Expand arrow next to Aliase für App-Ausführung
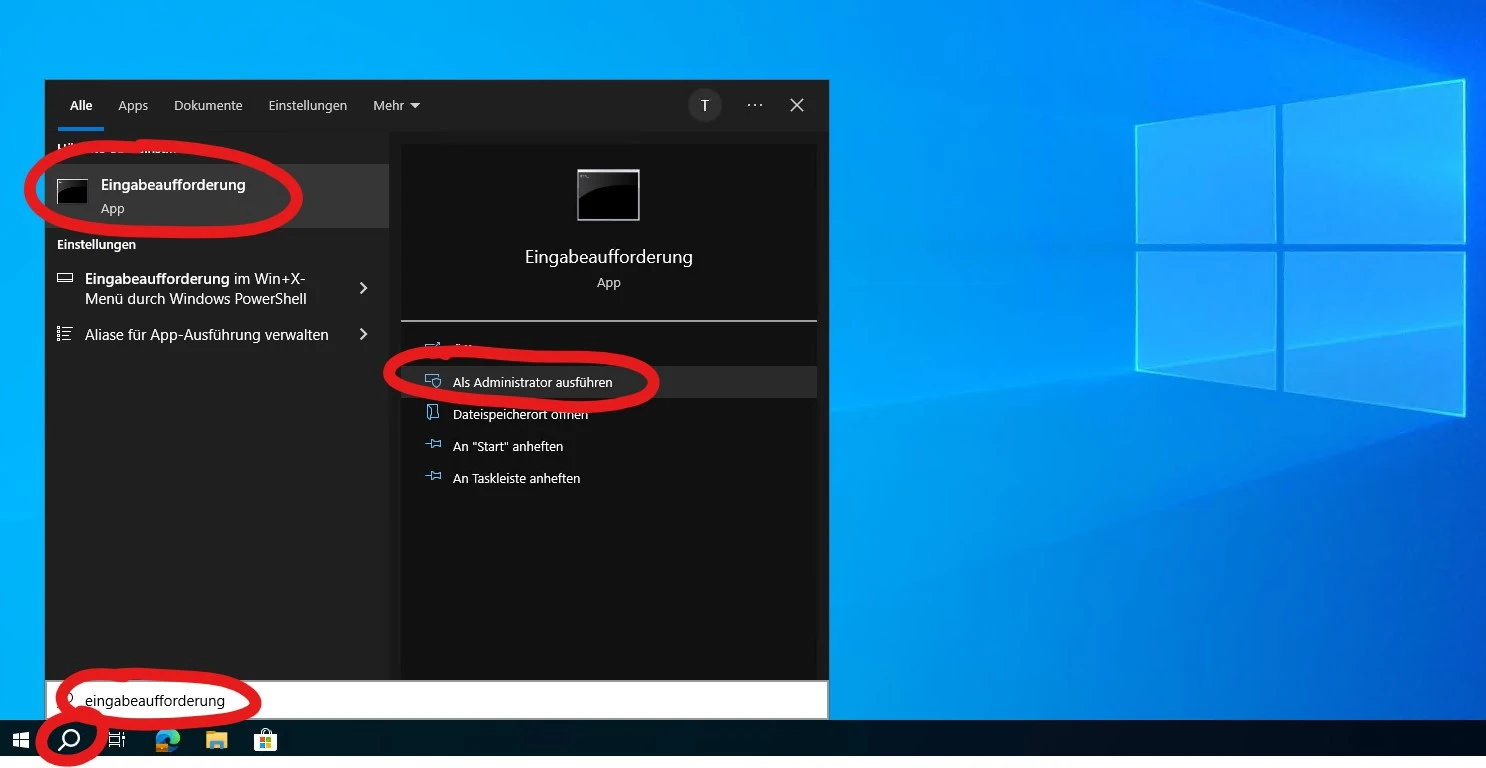Screen dimensions: 1486x768 point(363,334)
